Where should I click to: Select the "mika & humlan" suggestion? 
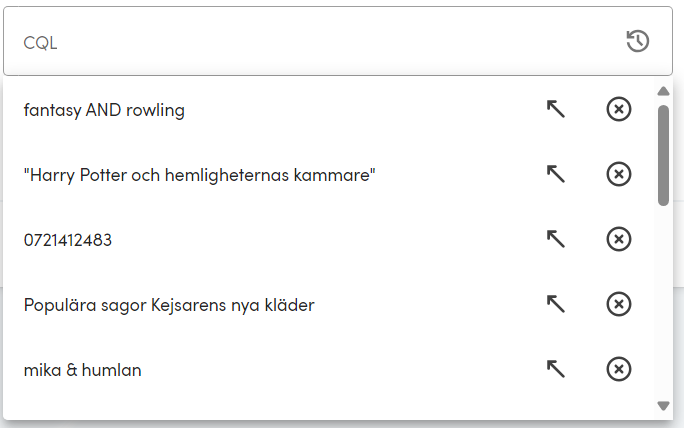click(82, 369)
